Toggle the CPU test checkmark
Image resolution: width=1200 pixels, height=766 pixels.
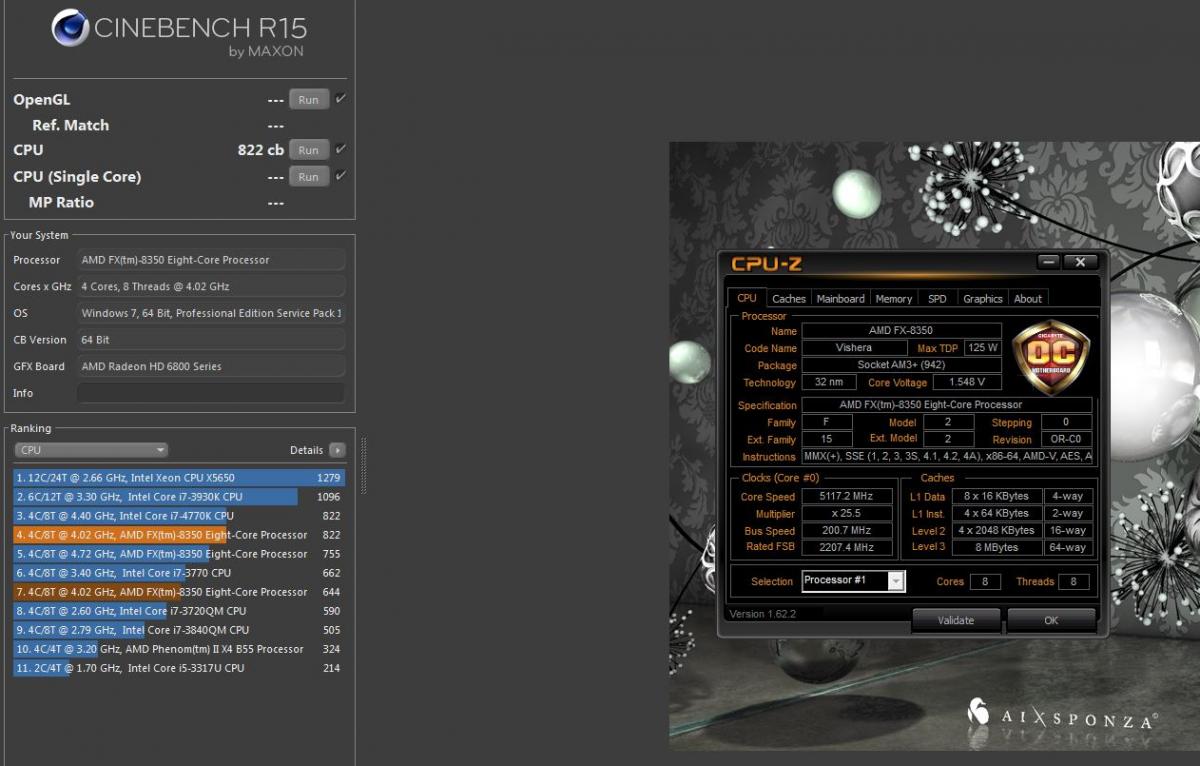341,149
